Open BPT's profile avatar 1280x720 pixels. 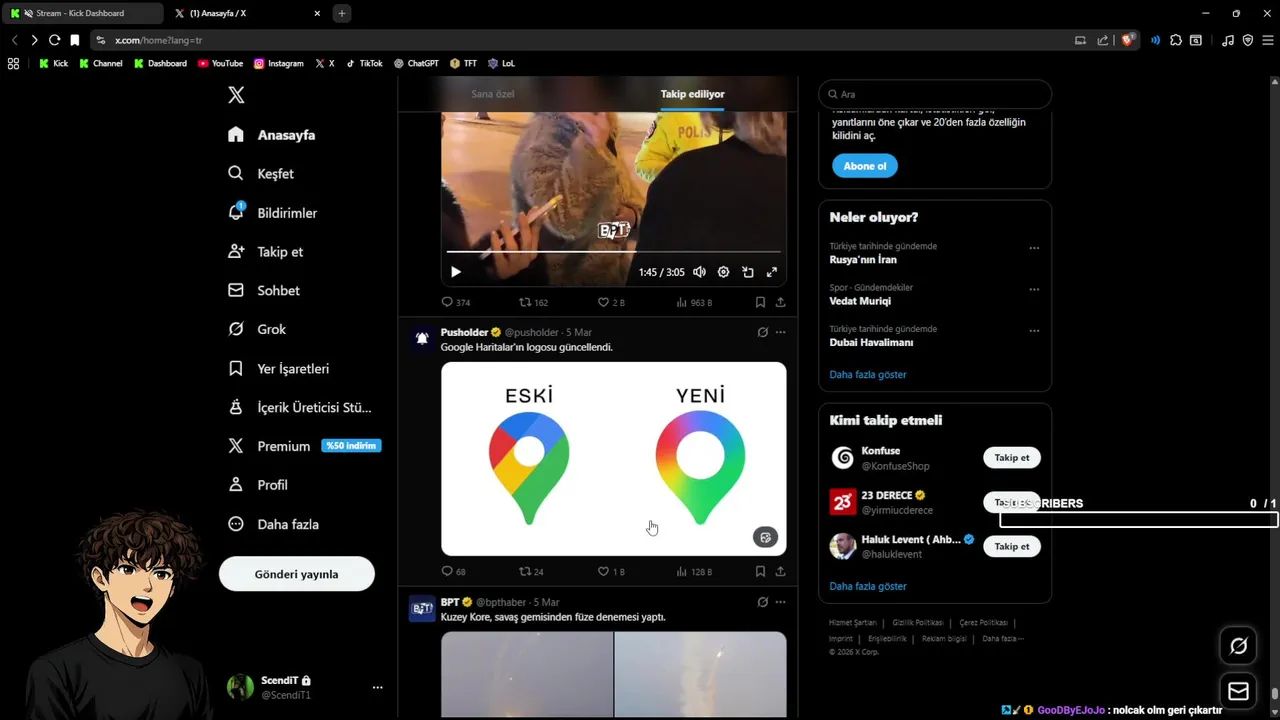pyautogui.click(x=422, y=608)
